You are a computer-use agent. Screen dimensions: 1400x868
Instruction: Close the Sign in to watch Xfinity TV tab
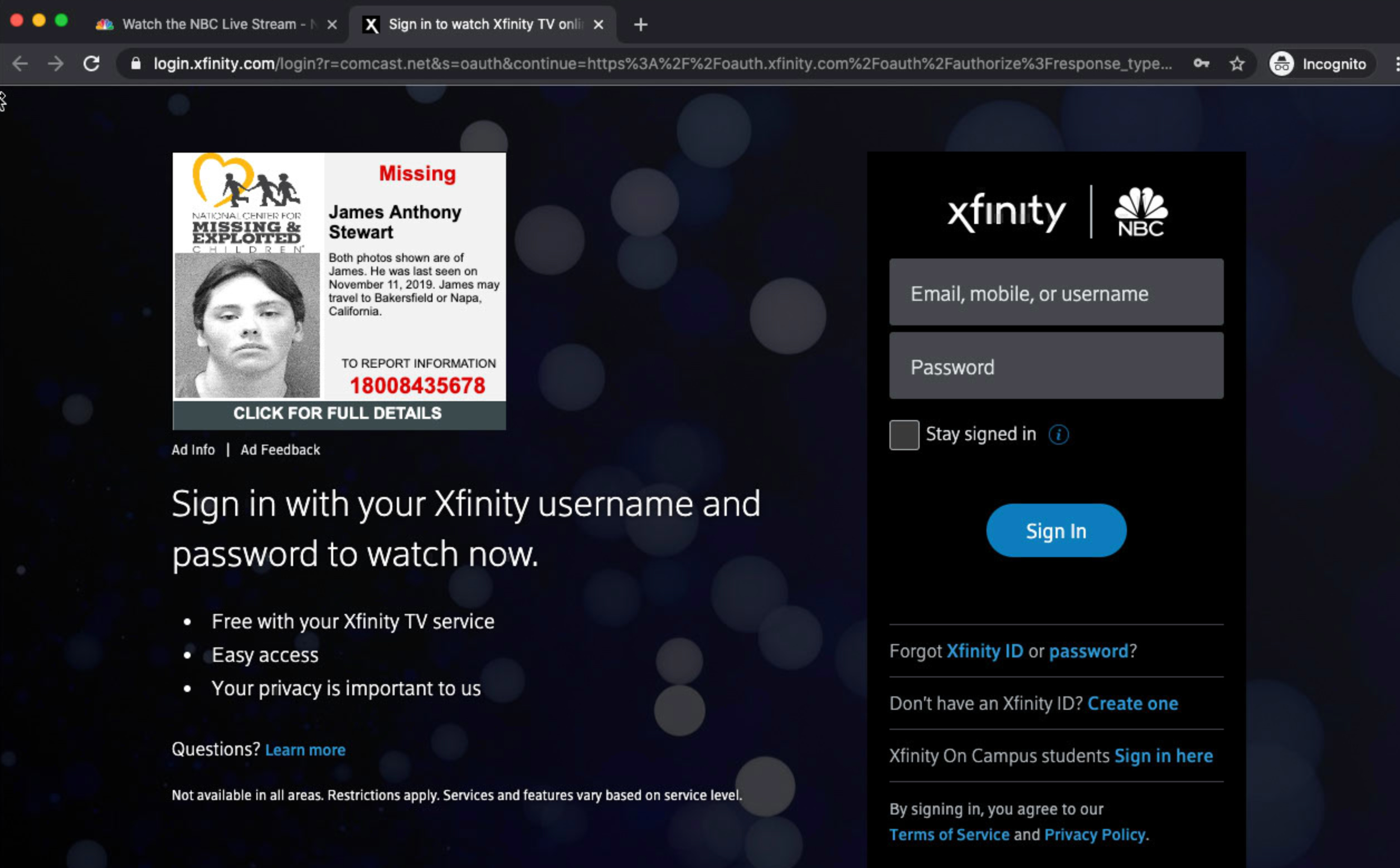point(599,25)
